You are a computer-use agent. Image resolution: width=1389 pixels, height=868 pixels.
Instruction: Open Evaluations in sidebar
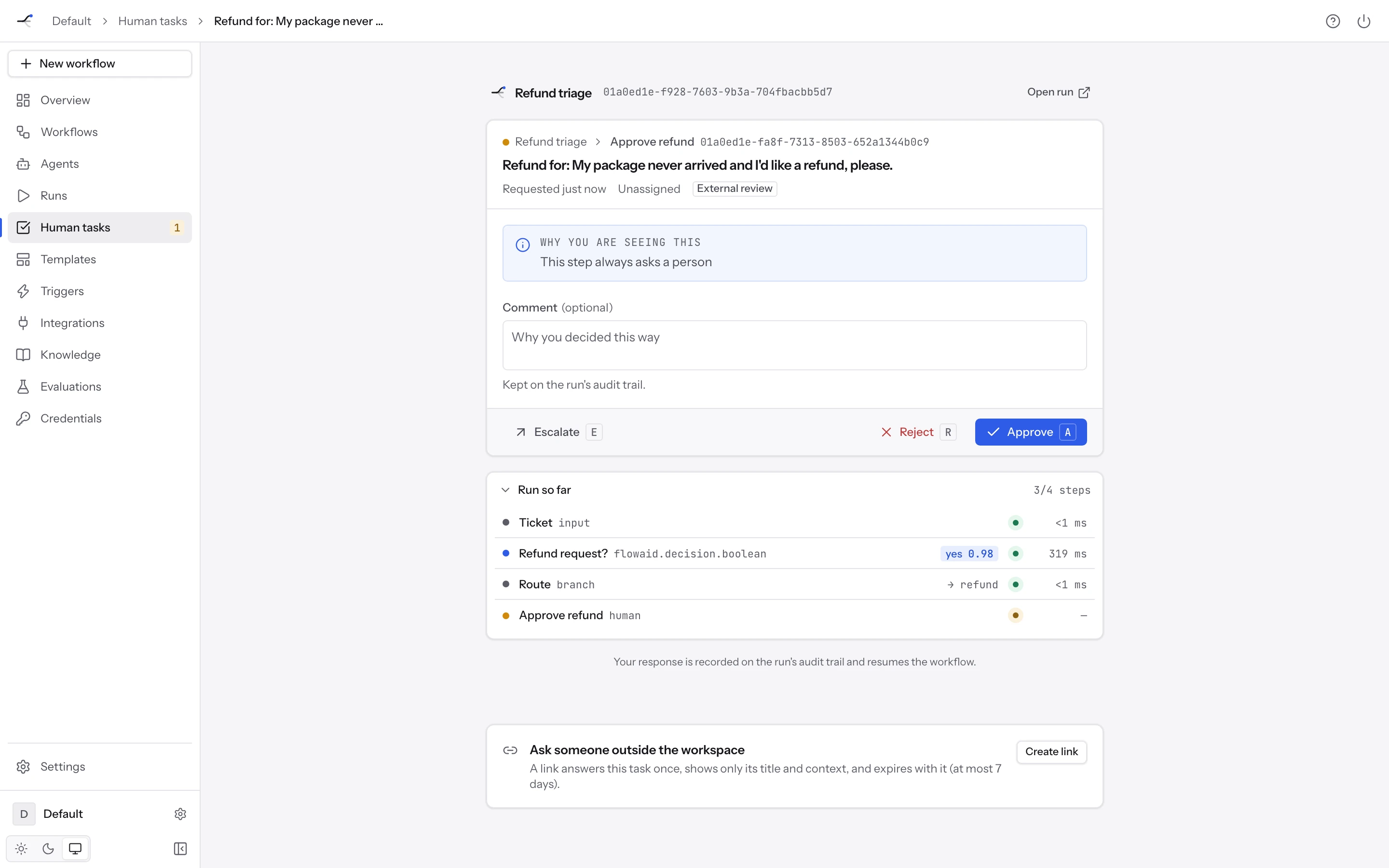pyautogui.click(x=100, y=387)
